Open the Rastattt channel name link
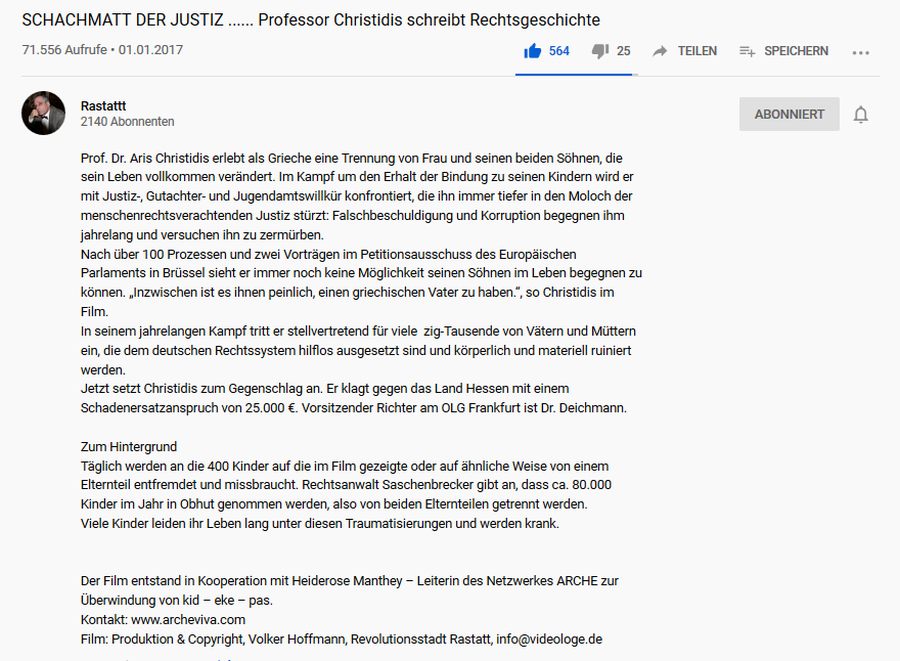This screenshot has width=900, height=661. 103,106
